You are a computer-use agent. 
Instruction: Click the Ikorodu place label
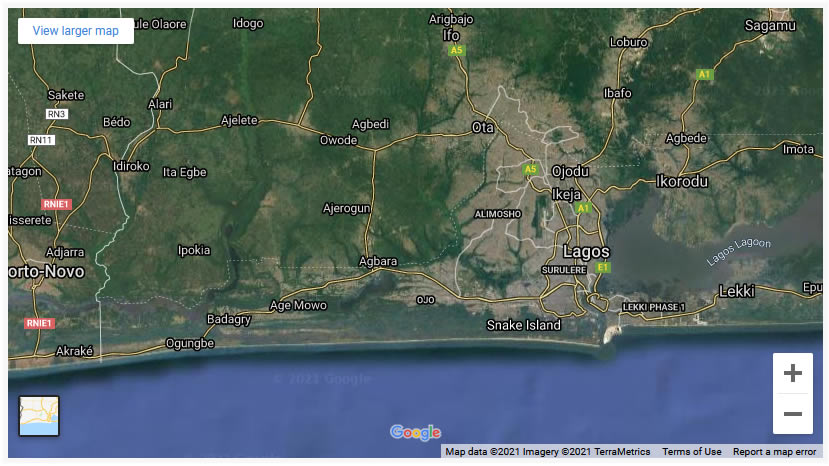pos(681,182)
